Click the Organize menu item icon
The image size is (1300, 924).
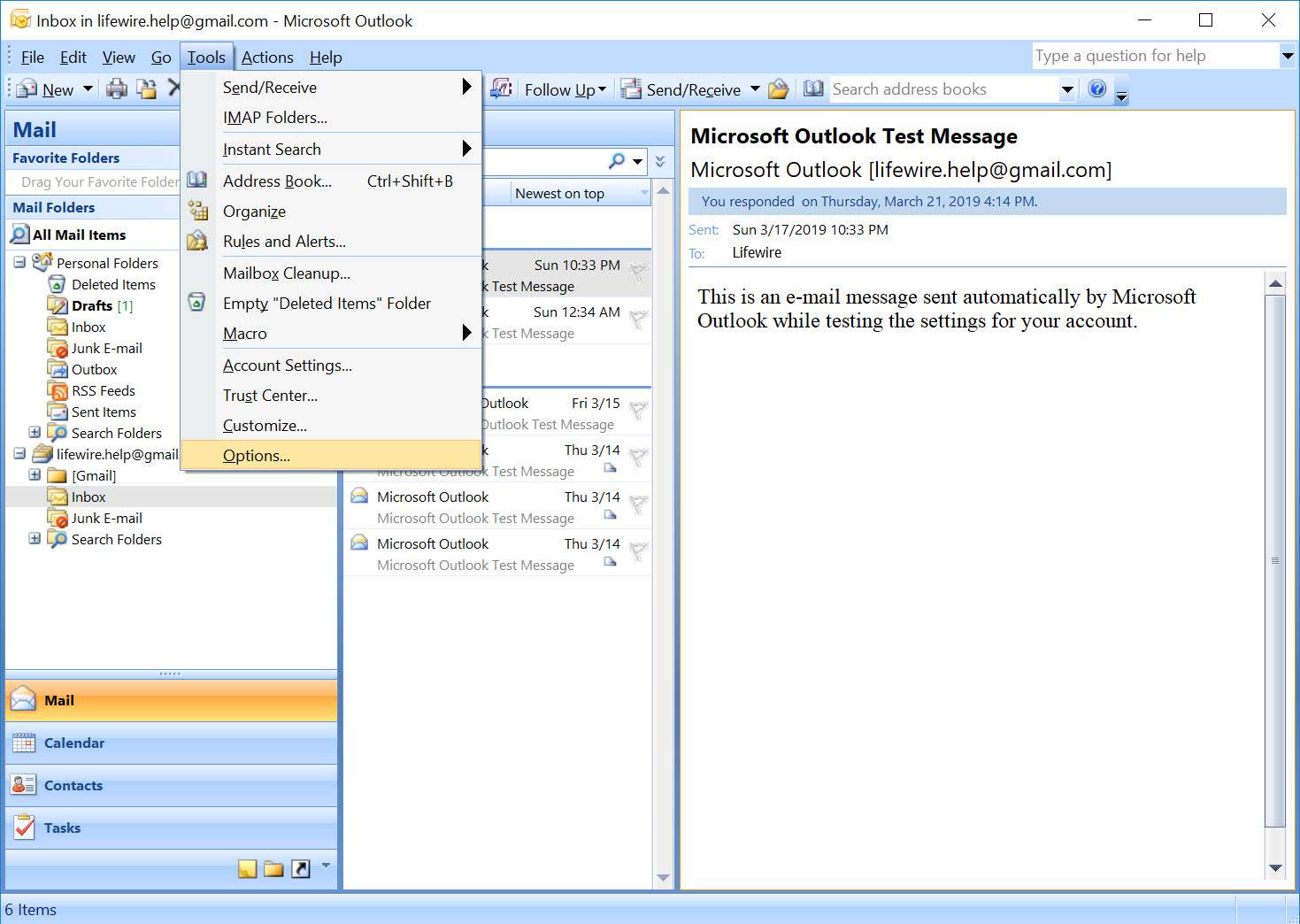point(197,211)
